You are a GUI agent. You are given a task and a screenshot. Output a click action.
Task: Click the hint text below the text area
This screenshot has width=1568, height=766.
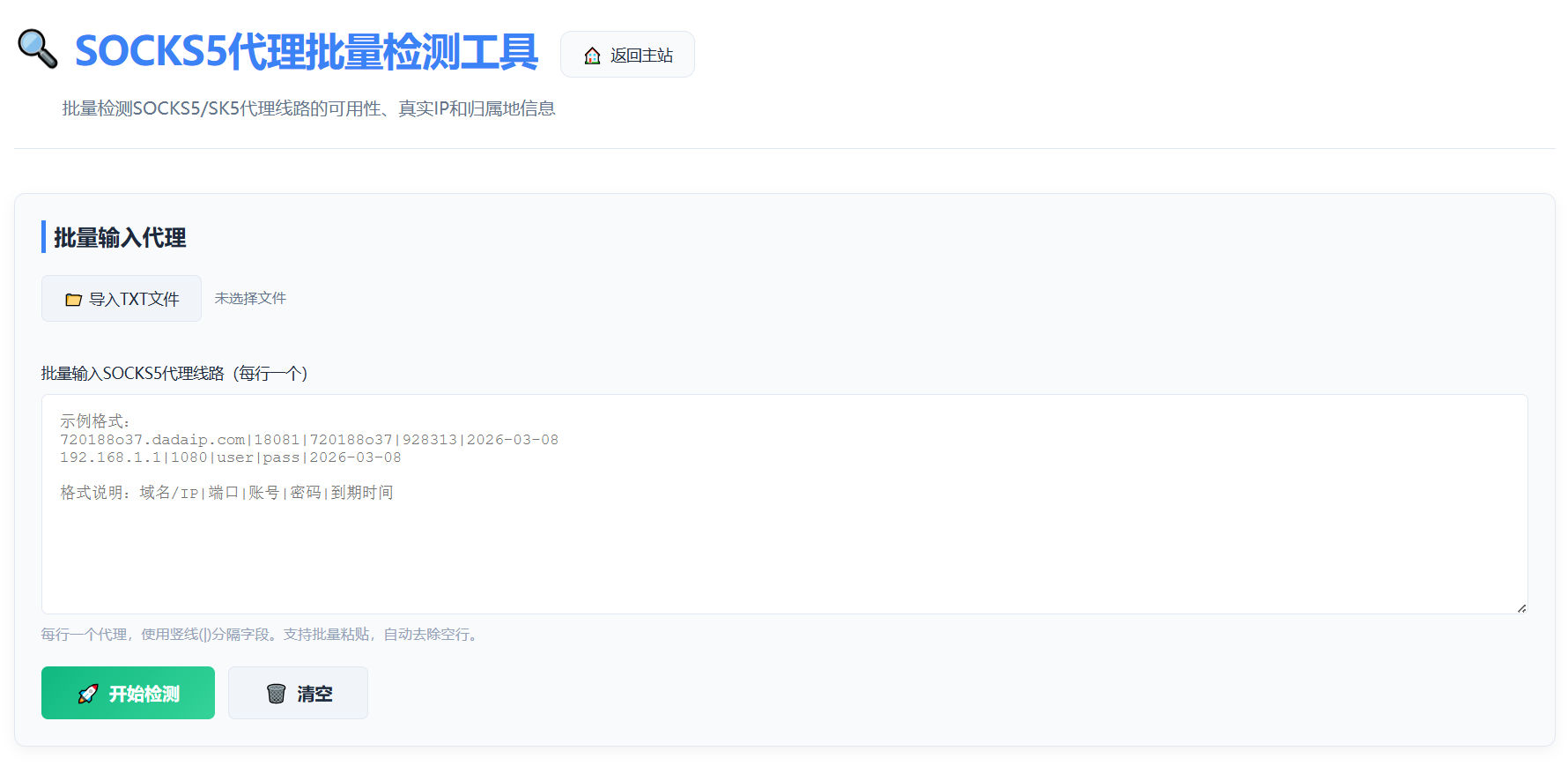click(x=262, y=635)
